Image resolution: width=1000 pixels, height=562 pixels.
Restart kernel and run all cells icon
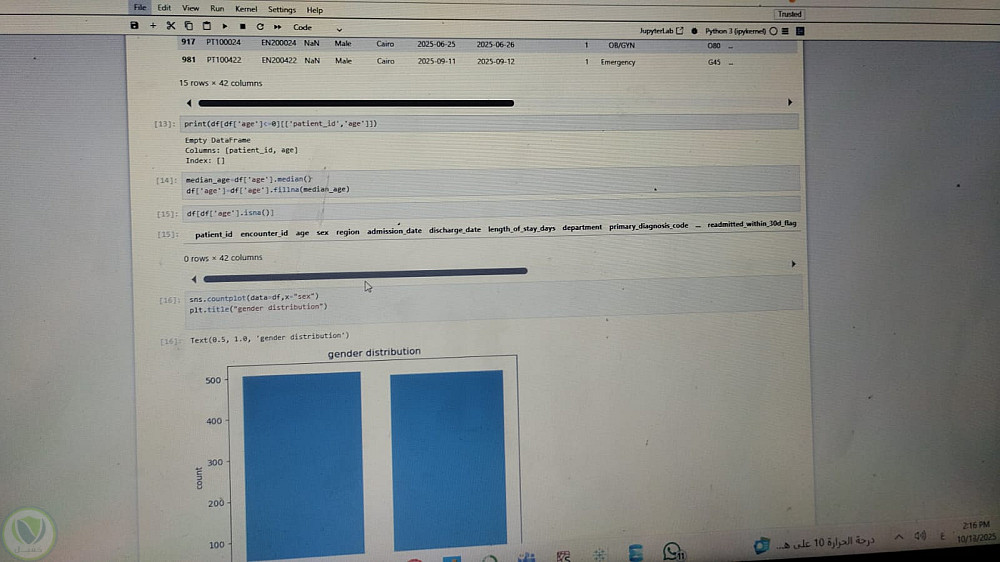click(x=277, y=27)
